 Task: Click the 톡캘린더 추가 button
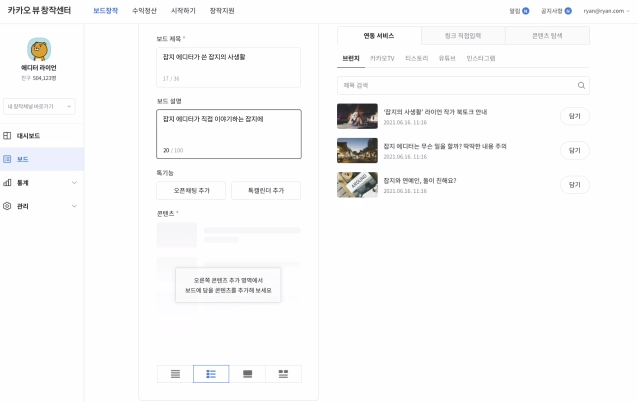[266, 190]
